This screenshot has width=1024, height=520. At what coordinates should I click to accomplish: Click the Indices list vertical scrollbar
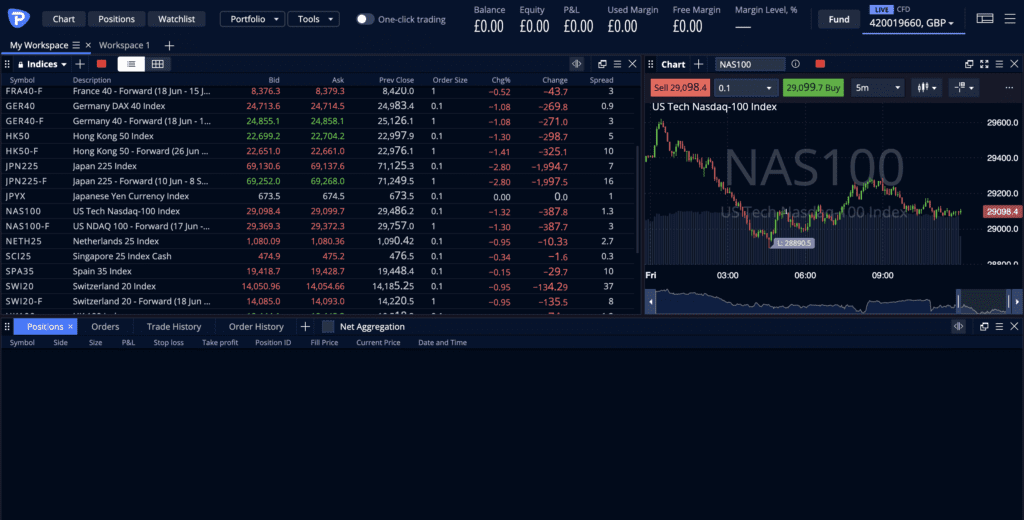point(637,198)
